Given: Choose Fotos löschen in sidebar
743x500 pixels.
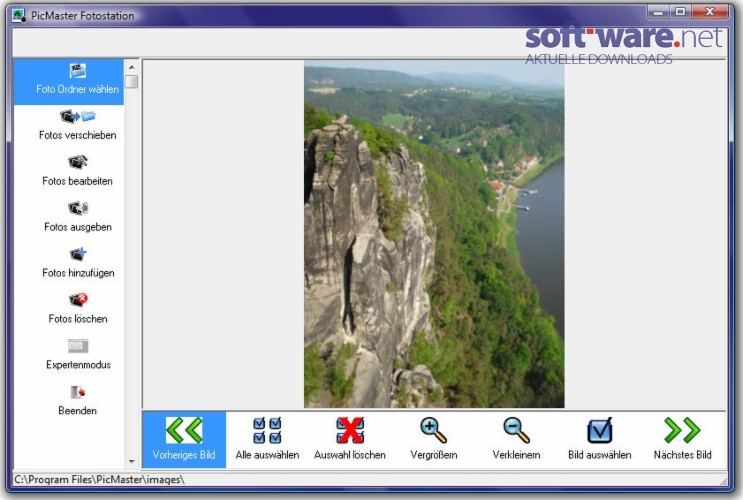Looking at the screenshot, I should pos(77,309).
